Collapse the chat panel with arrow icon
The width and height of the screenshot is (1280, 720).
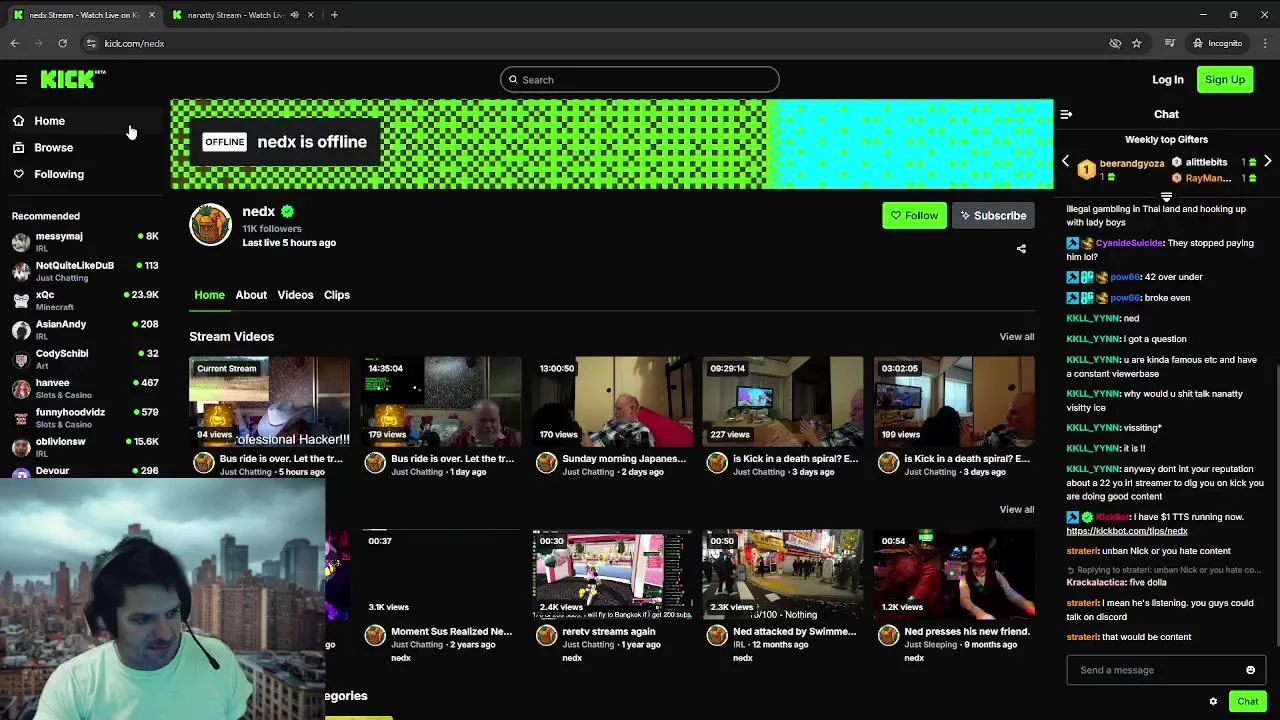[x=1066, y=114]
